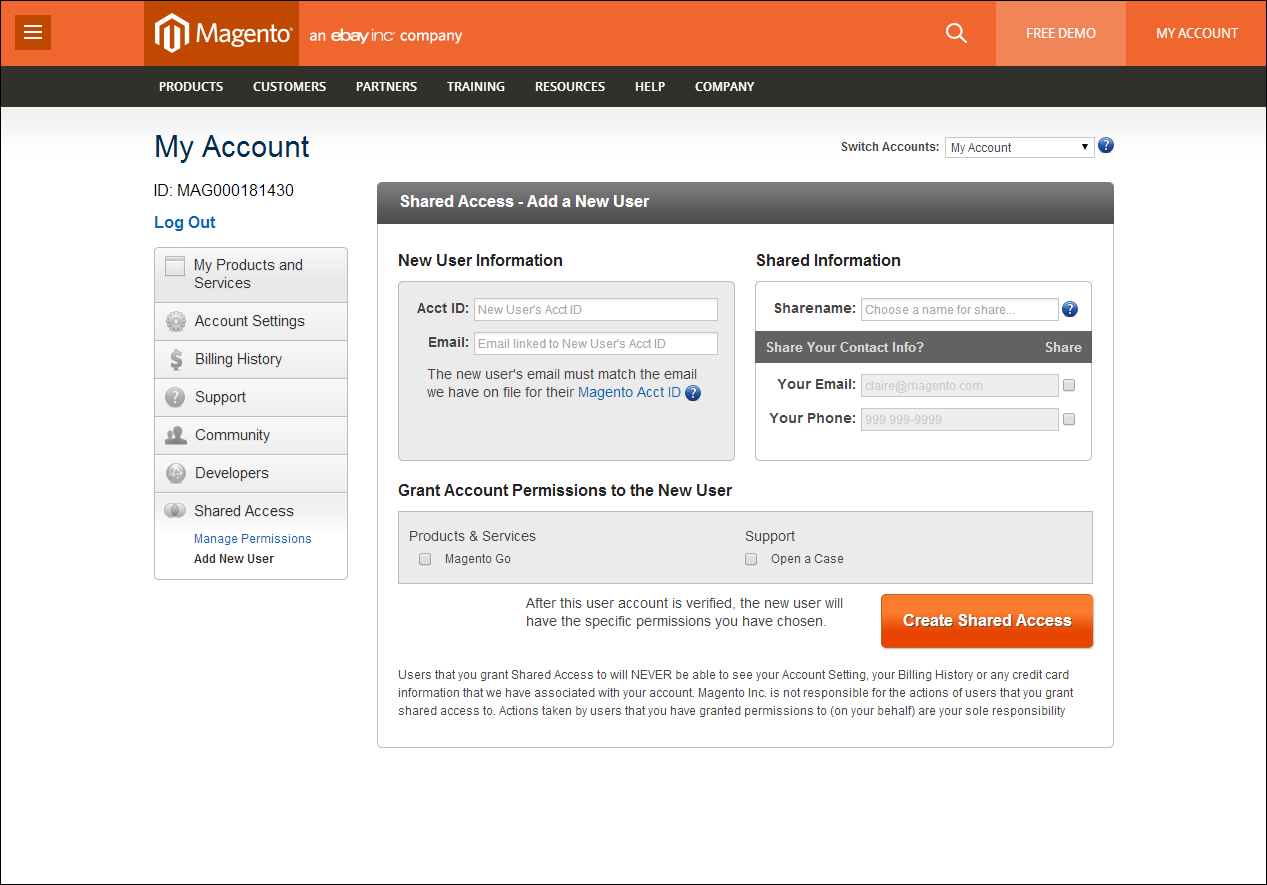Click Log Out link
This screenshot has height=885, width=1267.
coord(185,222)
